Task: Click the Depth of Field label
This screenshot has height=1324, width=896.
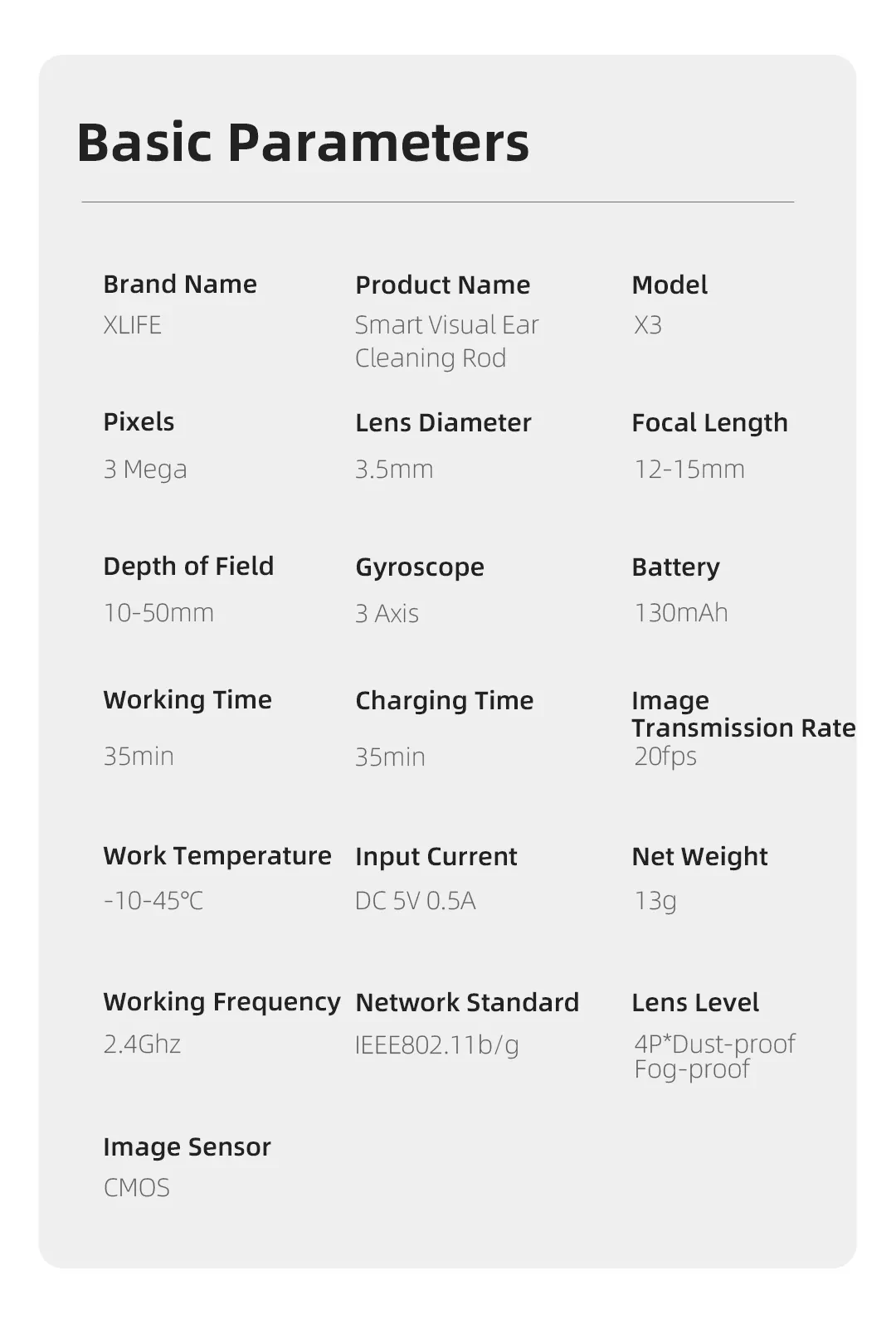Action: pos(188,567)
